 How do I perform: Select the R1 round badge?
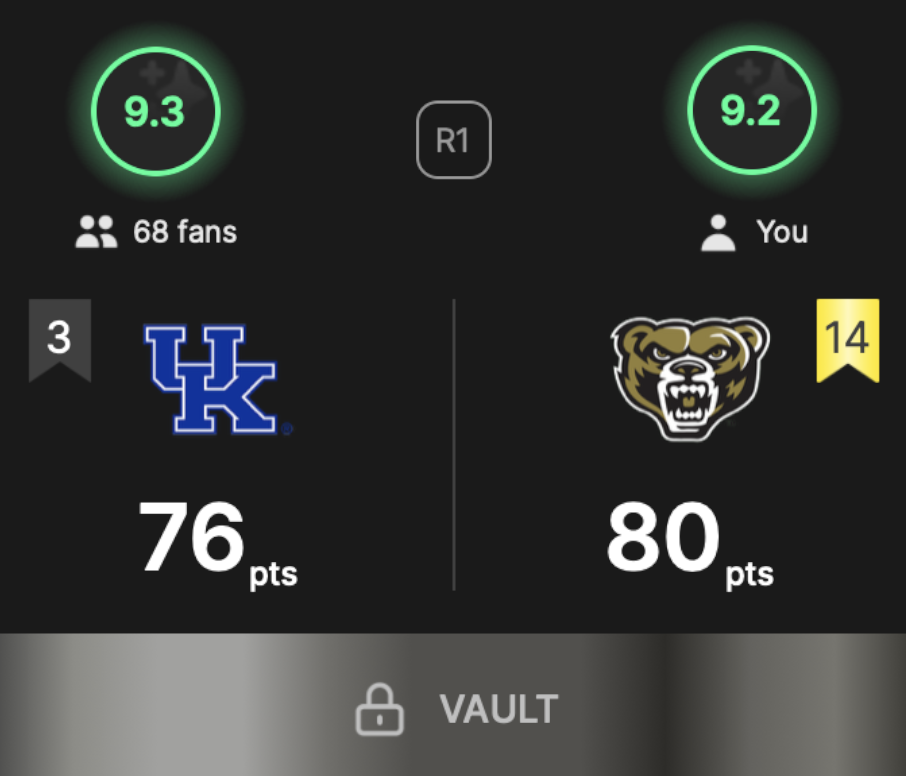tap(454, 140)
